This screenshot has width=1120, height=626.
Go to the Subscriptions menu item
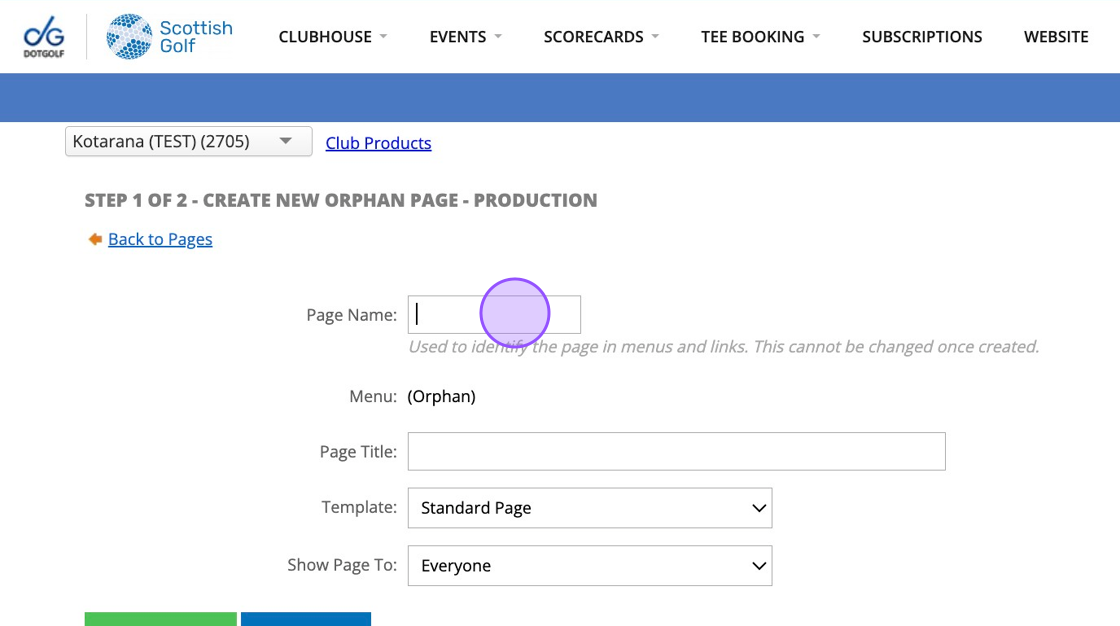click(922, 37)
